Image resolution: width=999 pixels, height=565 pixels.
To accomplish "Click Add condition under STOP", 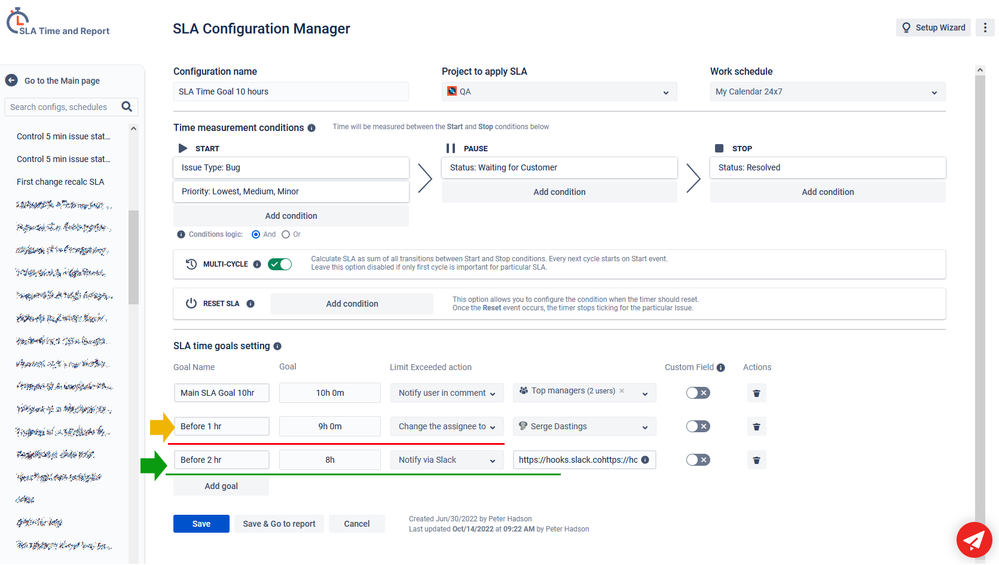I will [x=828, y=192].
